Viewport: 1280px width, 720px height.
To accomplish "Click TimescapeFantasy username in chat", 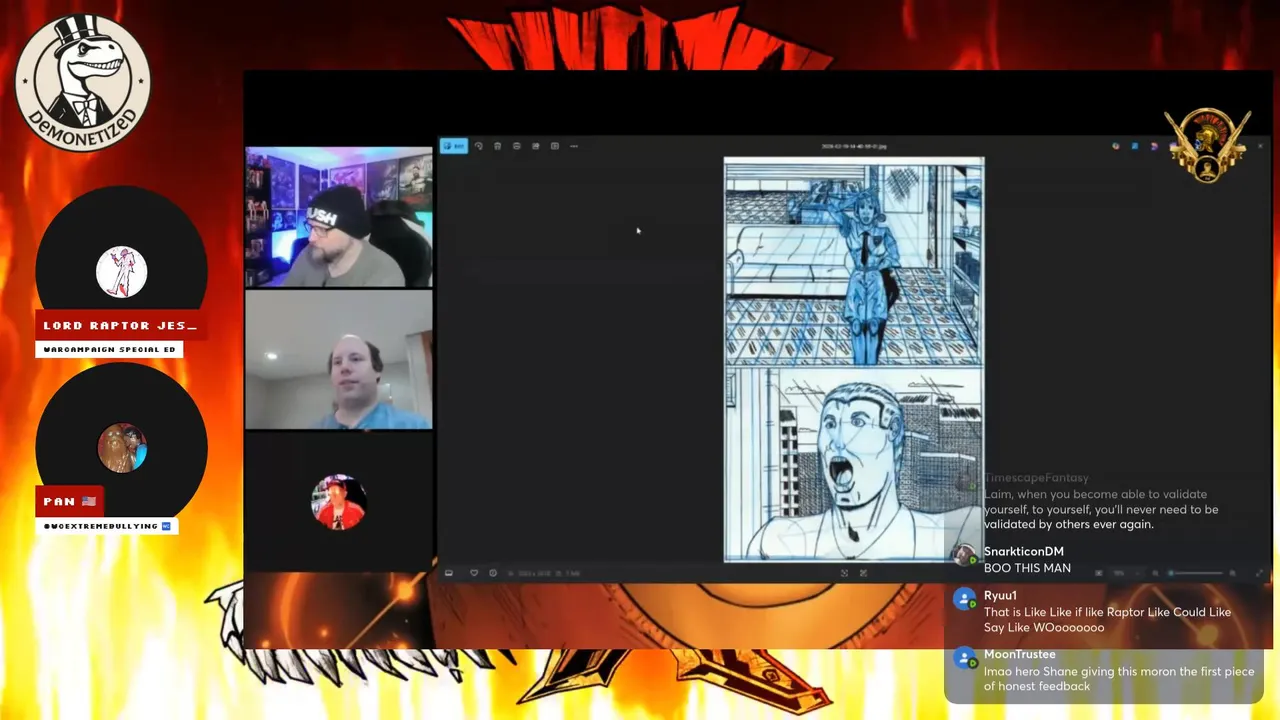I will point(1036,478).
